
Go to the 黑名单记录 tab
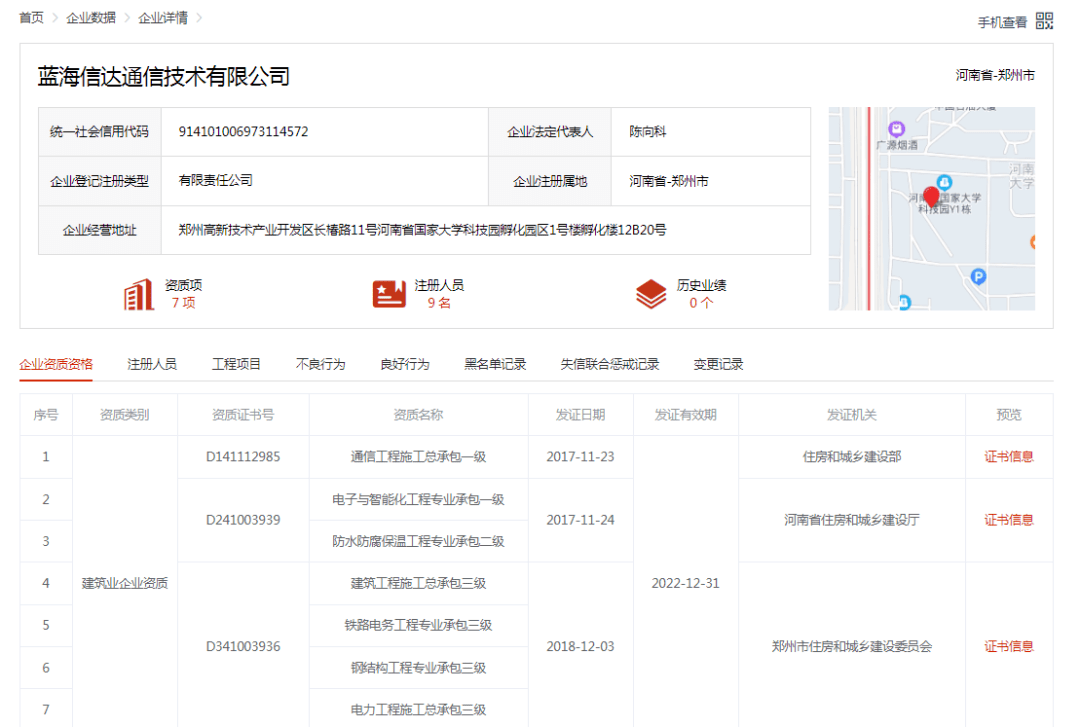[x=495, y=364]
